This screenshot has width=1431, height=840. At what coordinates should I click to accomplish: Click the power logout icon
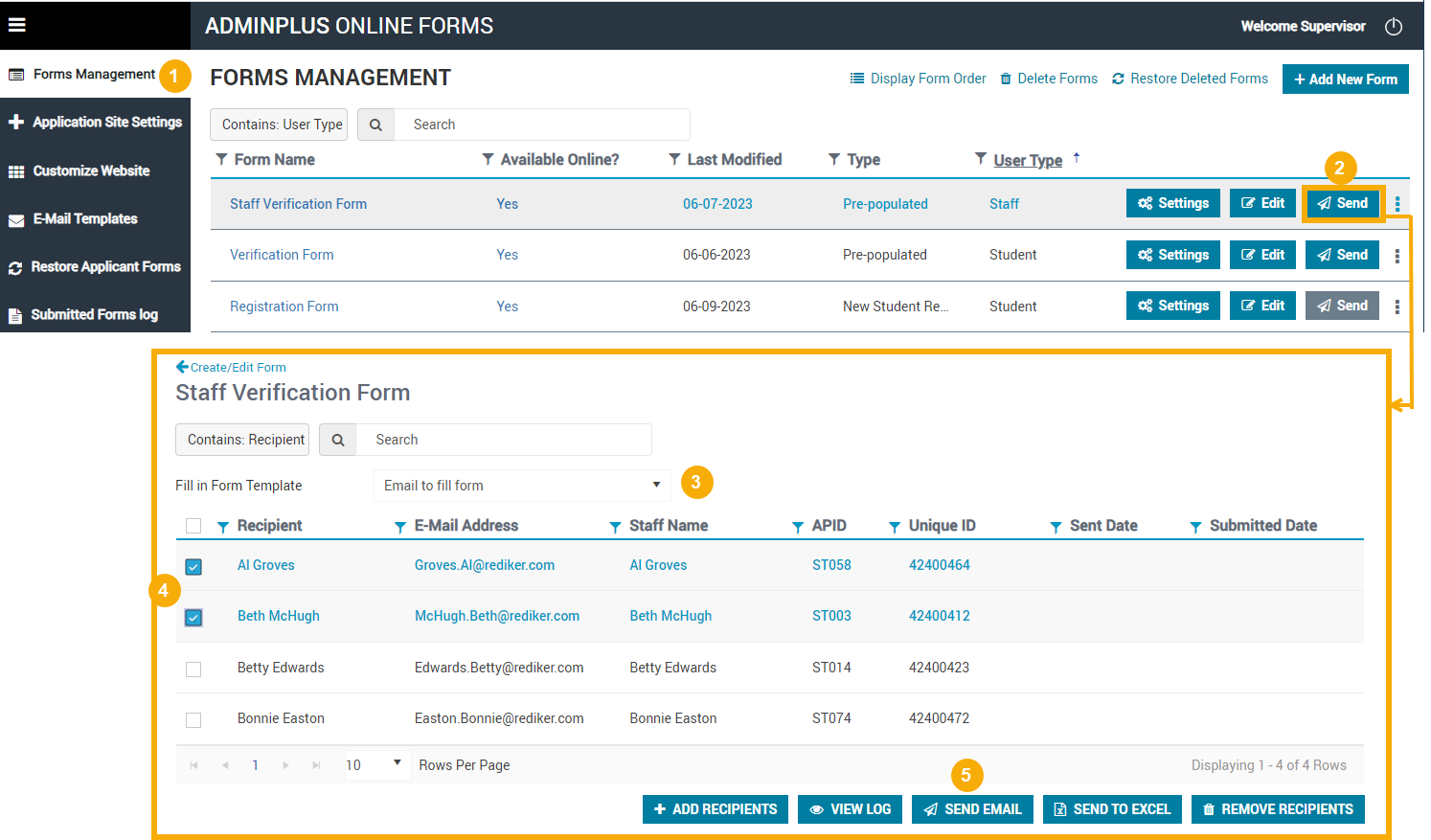click(1394, 27)
